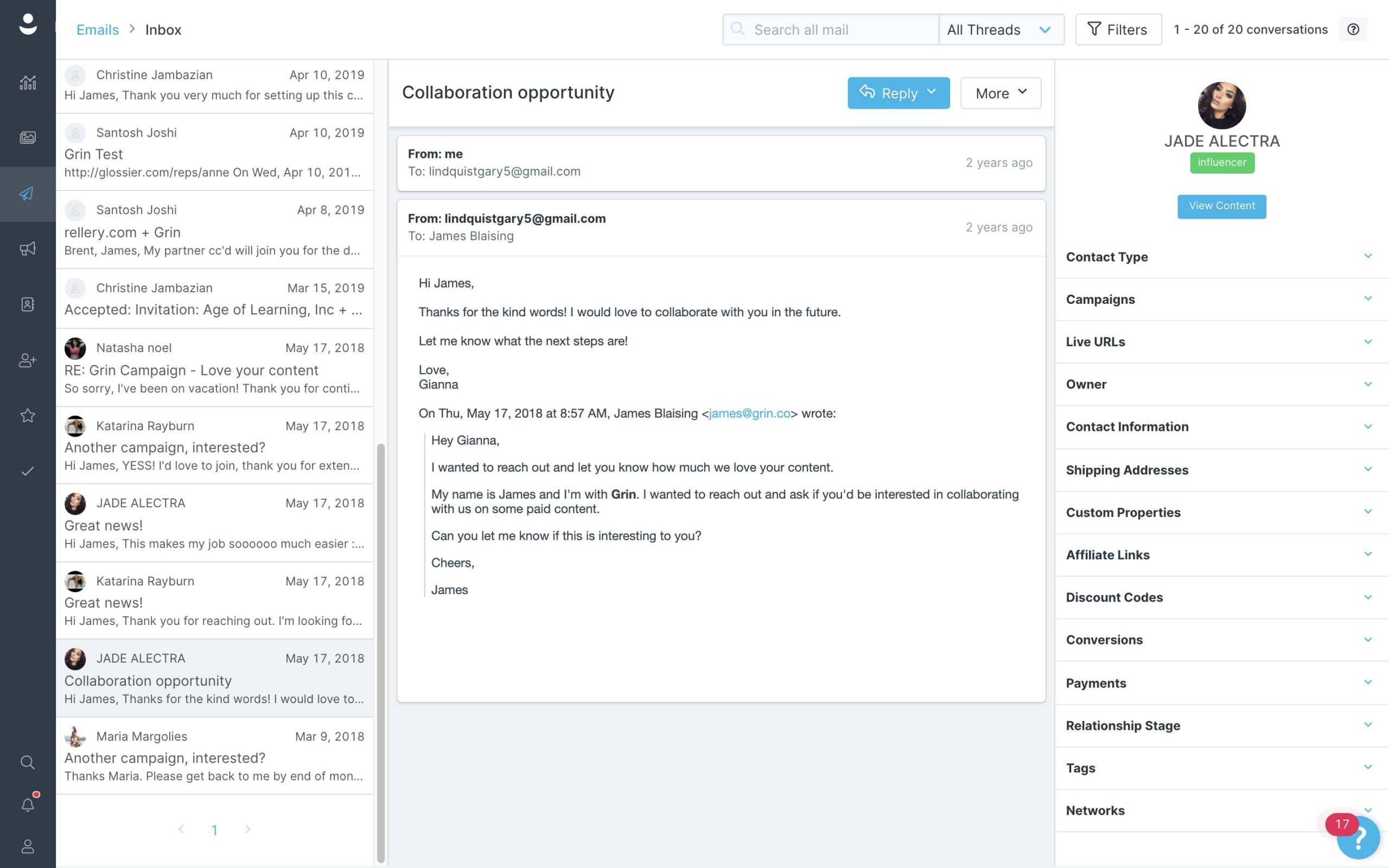The image size is (1389, 868).
Task: Click the james@grin.co email link
Action: pyautogui.click(x=749, y=413)
